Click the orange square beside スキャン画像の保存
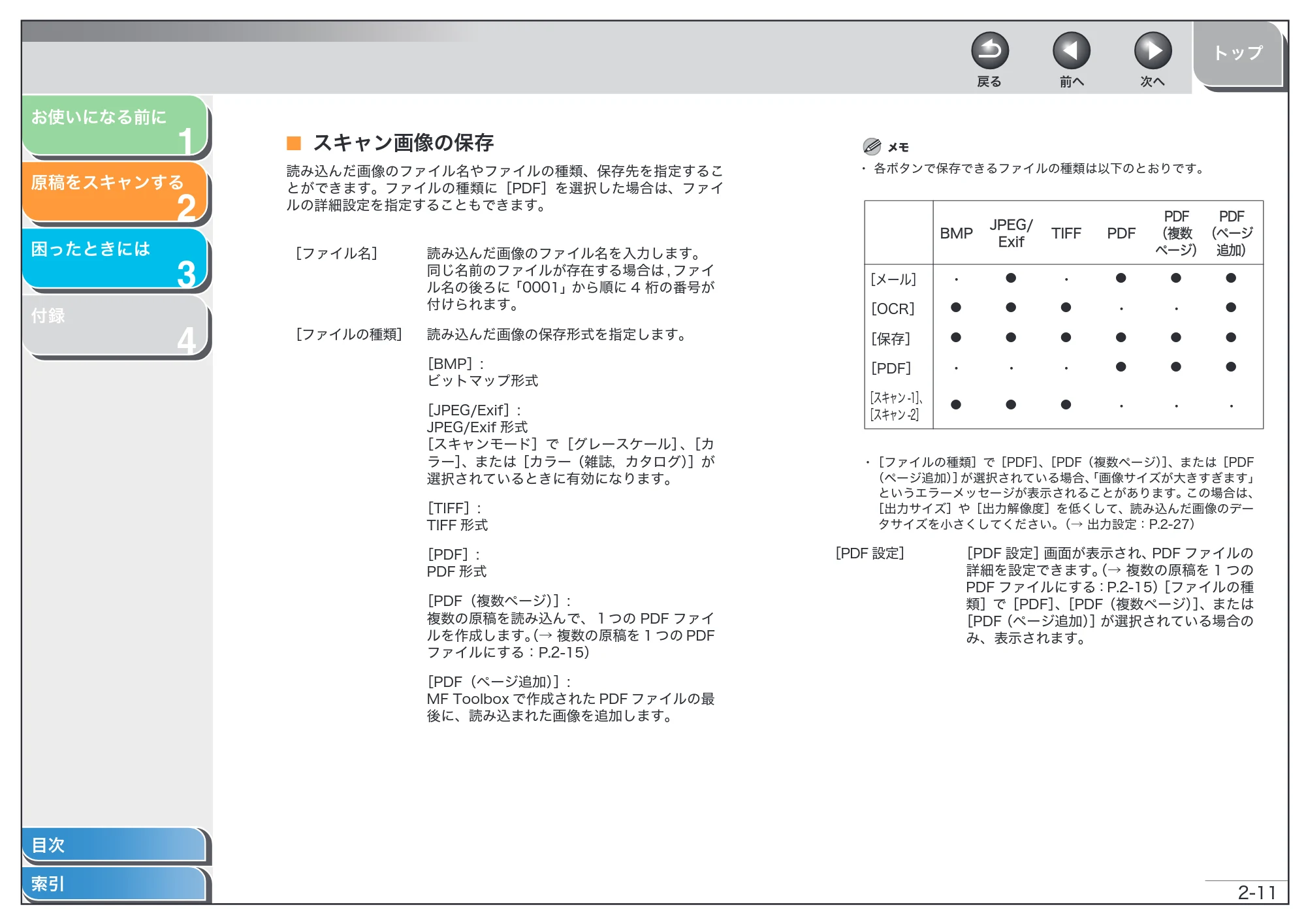Screen dimensions: 1306x924 point(294,143)
